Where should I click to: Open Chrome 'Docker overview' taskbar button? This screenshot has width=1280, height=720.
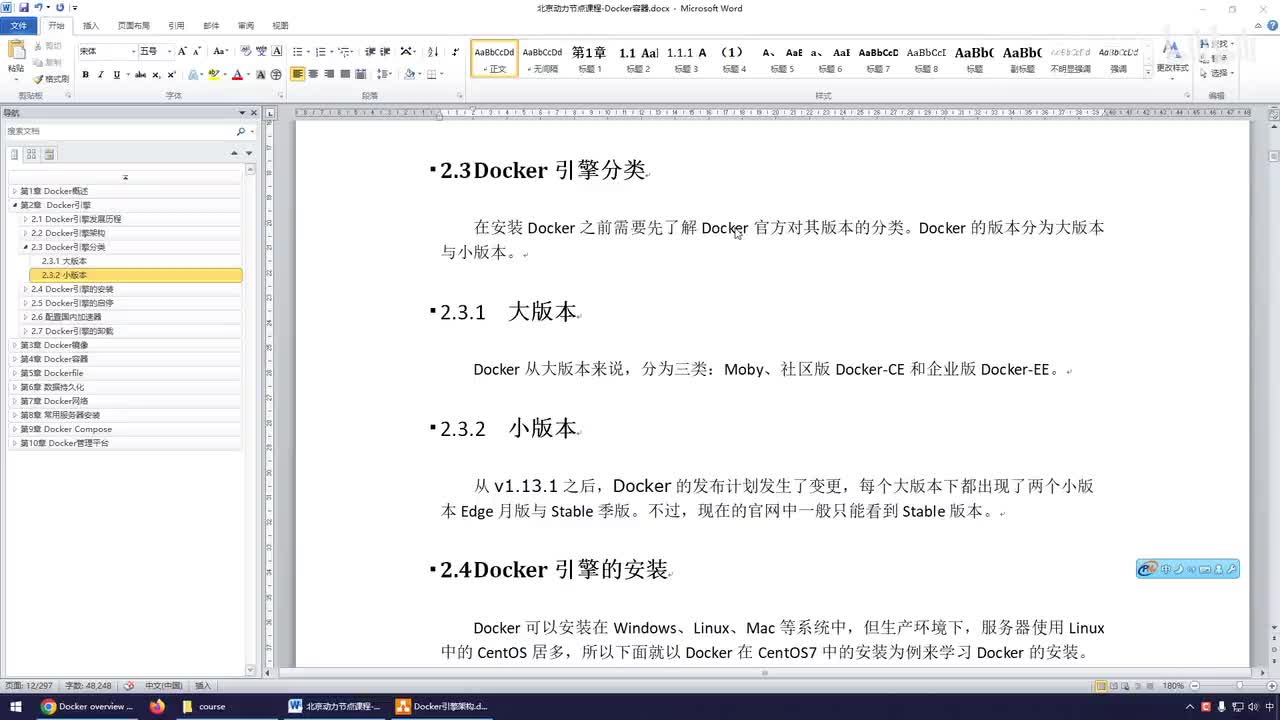[x=87, y=706]
